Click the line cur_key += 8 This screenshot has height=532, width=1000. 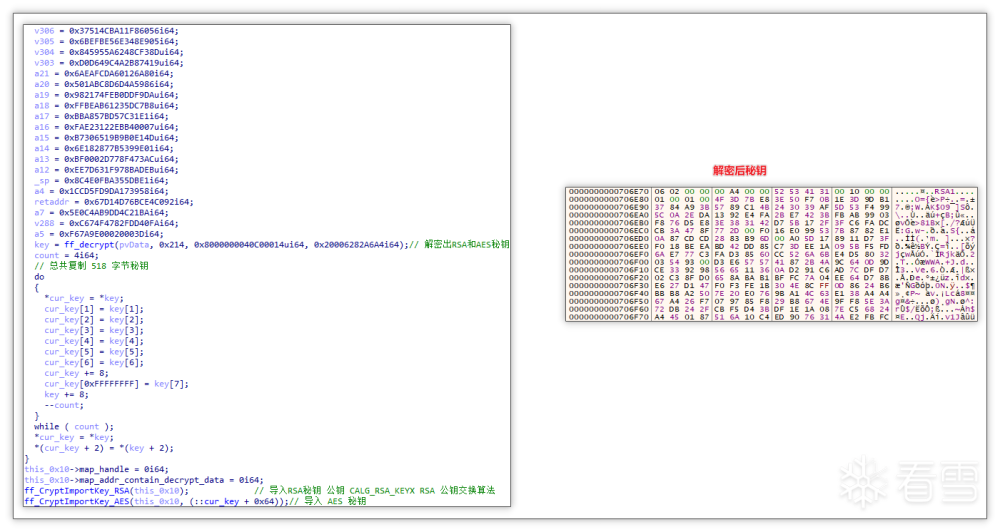76,373
